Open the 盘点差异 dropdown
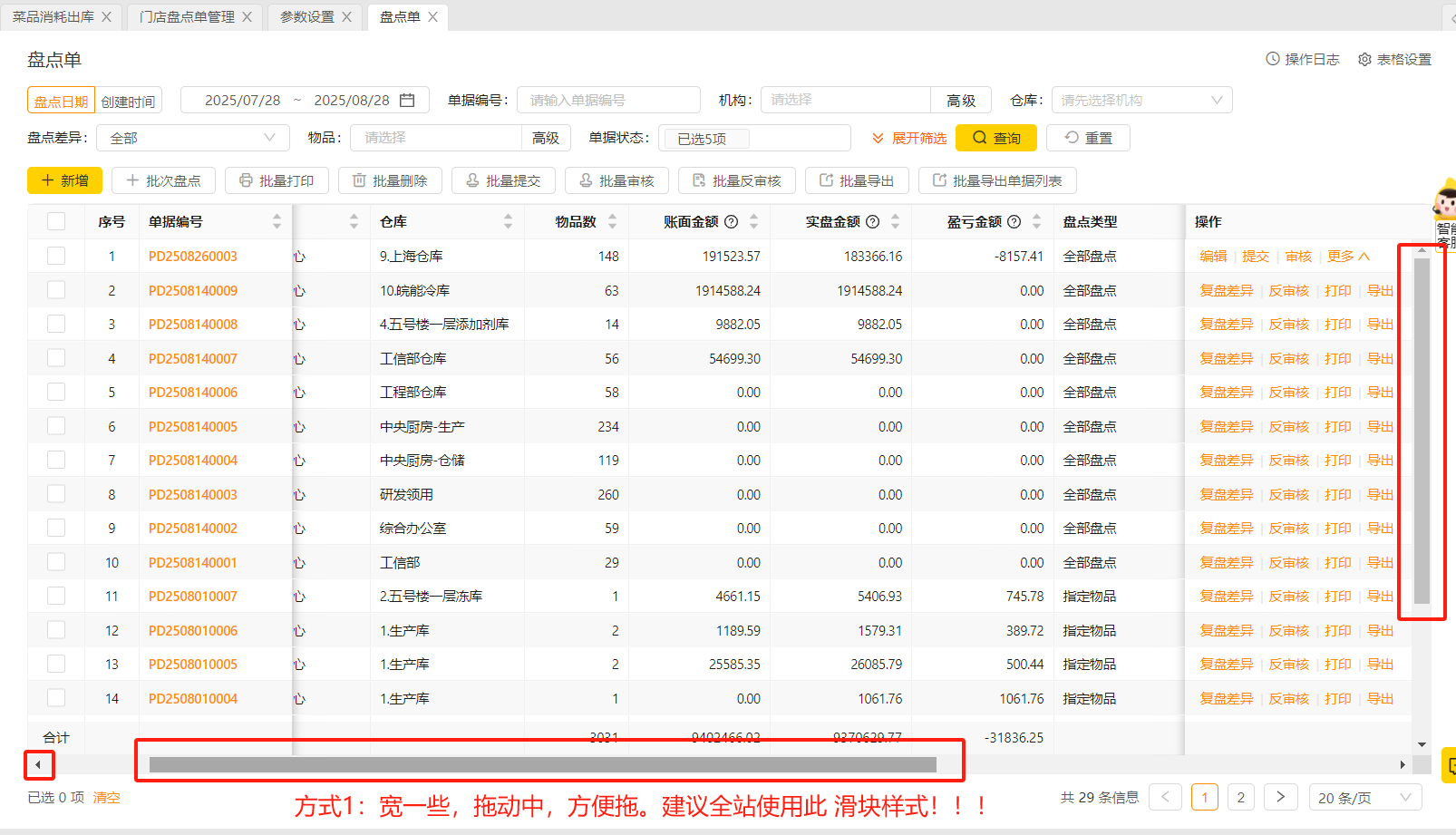 tap(192, 138)
